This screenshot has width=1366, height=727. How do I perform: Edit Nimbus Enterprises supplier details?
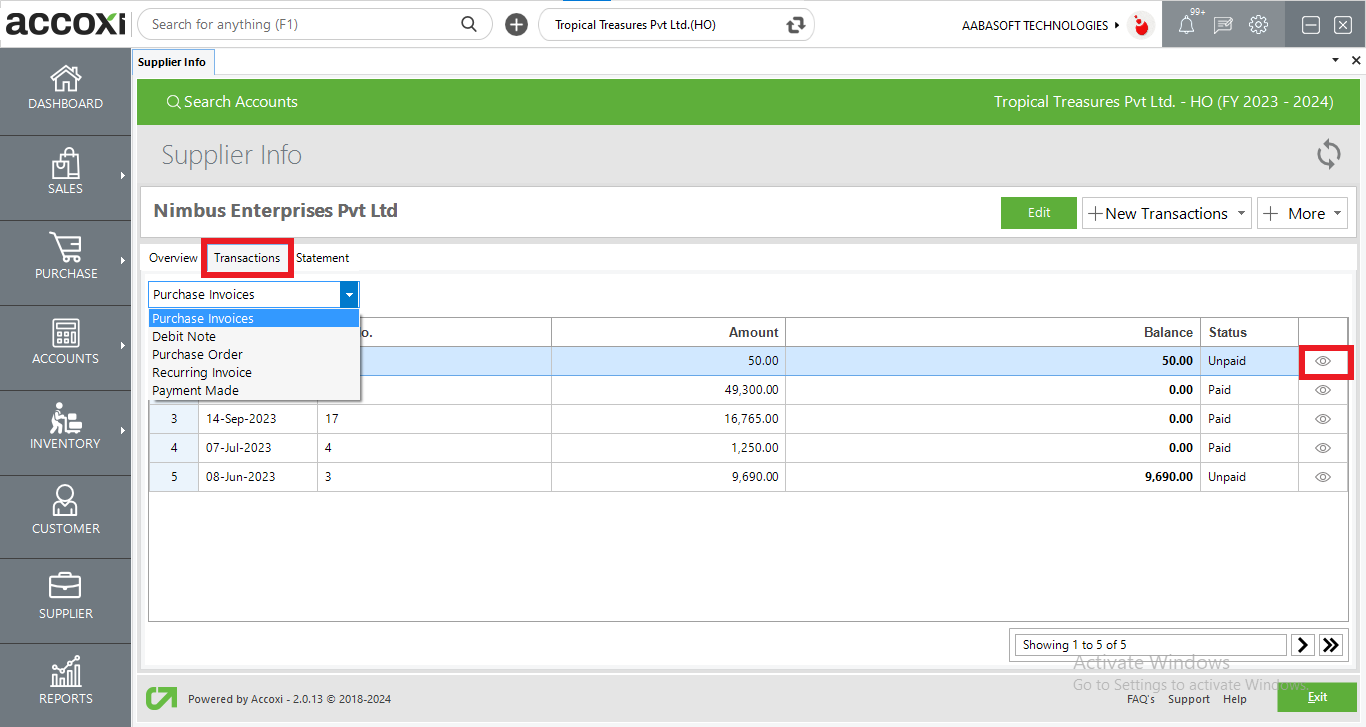1038,213
